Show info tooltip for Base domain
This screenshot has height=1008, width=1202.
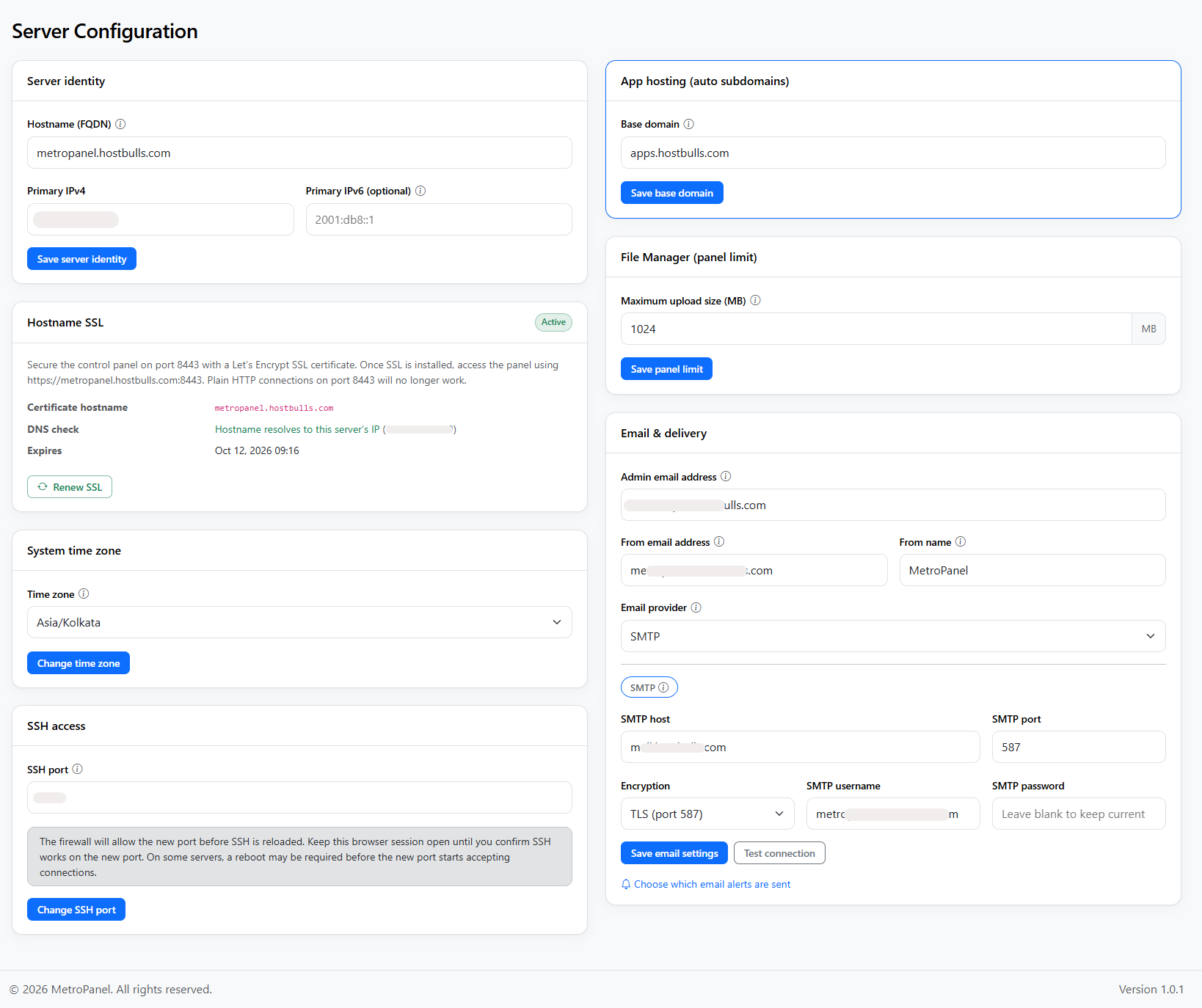688,124
